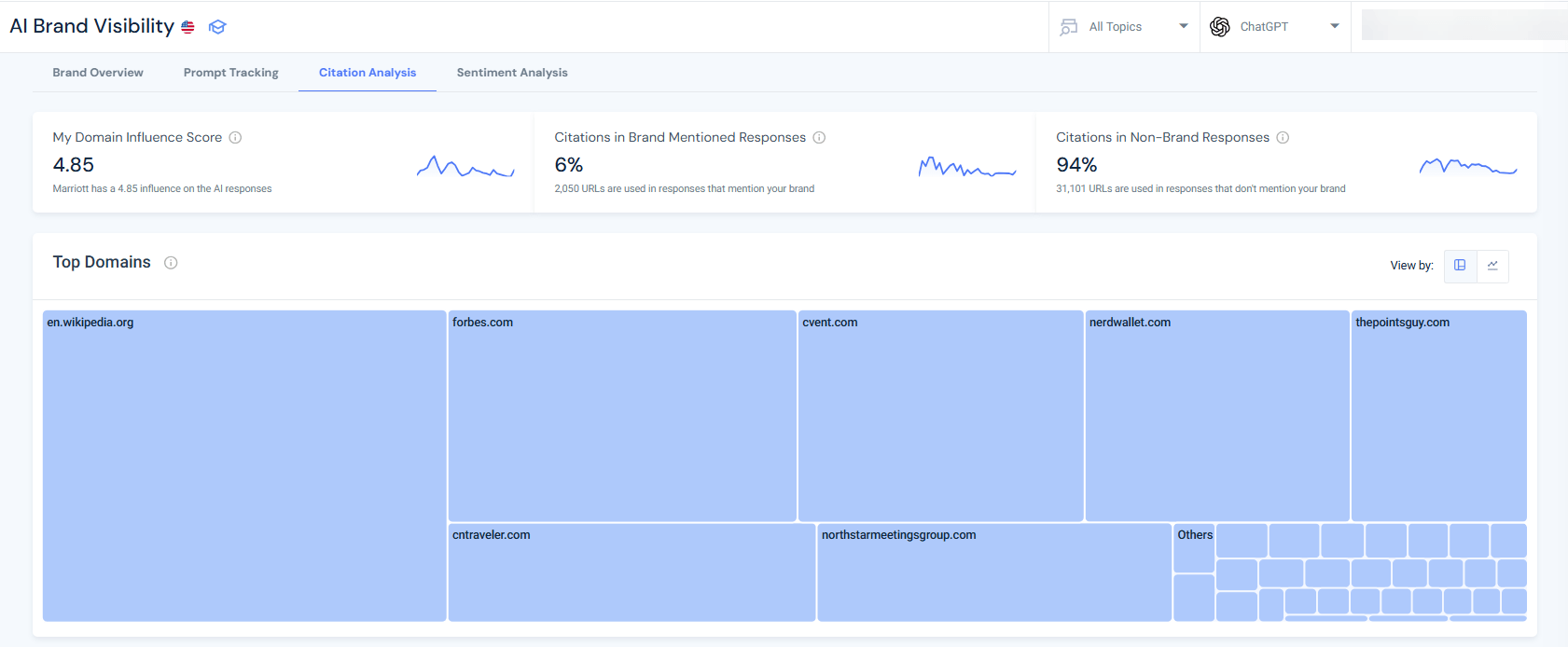The width and height of the screenshot is (1568, 647).
Task: Show info for Citations in Brand Mentioned Responses
Action: tap(819, 137)
